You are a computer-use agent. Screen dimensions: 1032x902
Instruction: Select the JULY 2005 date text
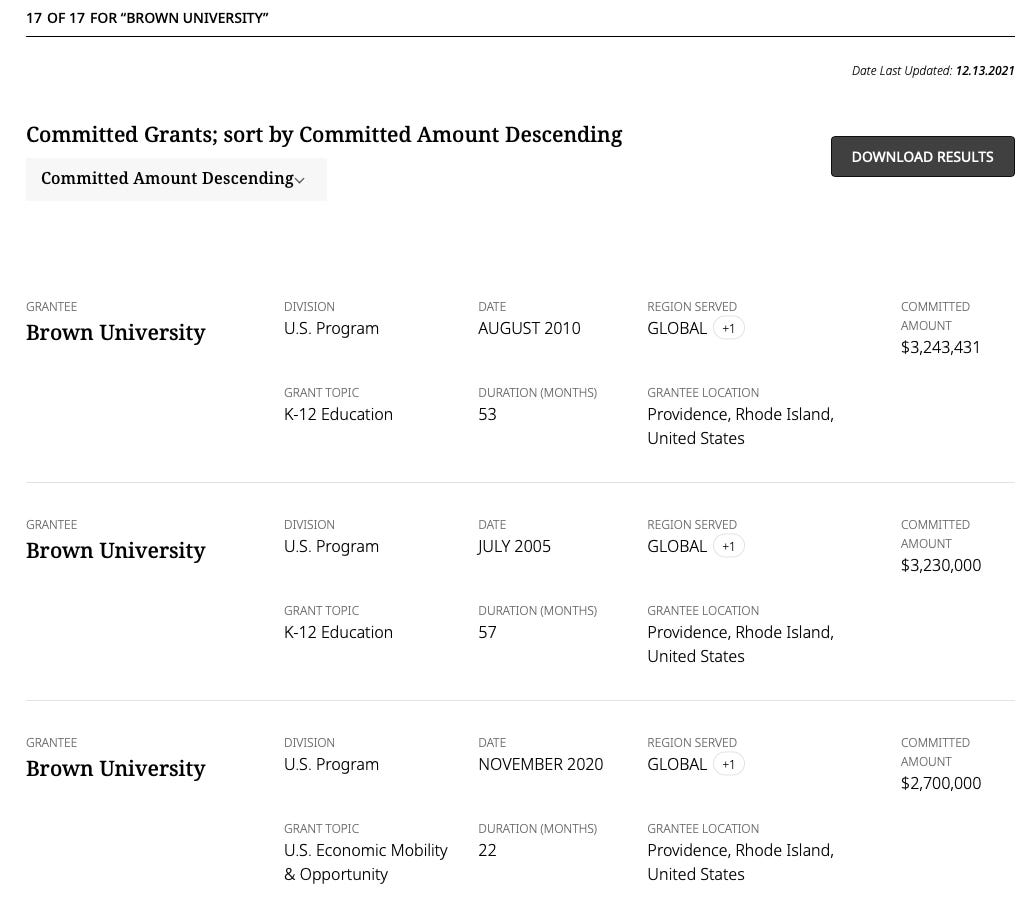[x=514, y=546]
